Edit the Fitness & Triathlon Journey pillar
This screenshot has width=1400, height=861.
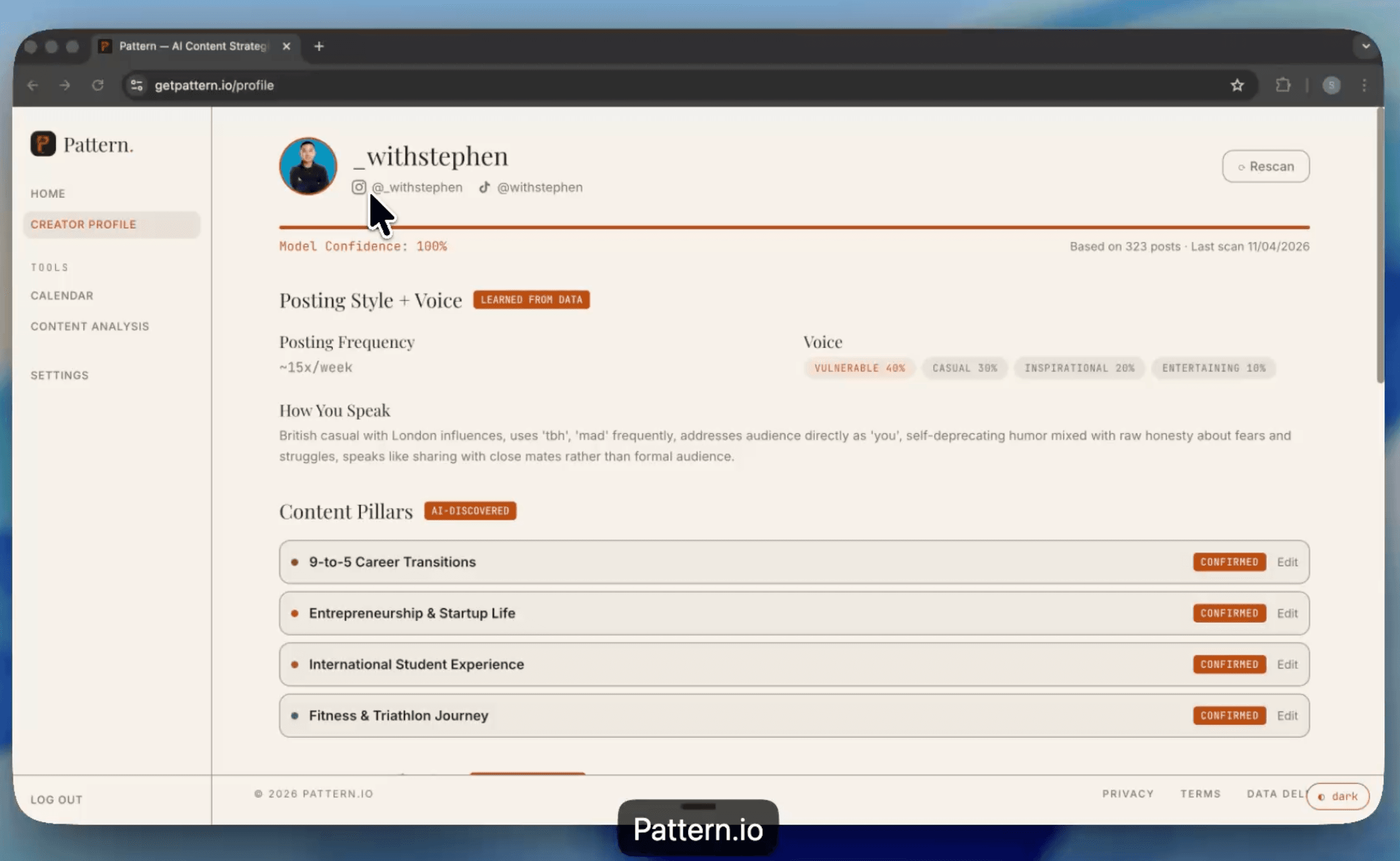click(x=1287, y=716)
